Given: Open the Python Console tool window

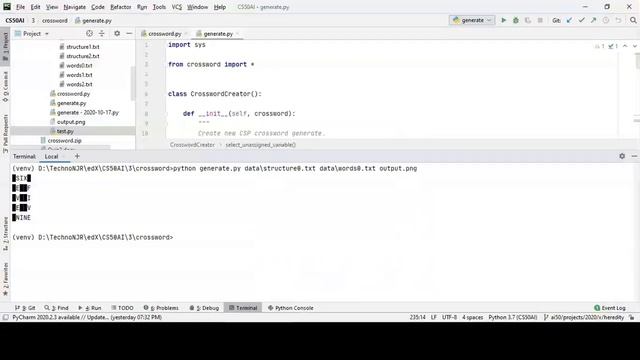Looking at the screenshot, I should point(291,308).
